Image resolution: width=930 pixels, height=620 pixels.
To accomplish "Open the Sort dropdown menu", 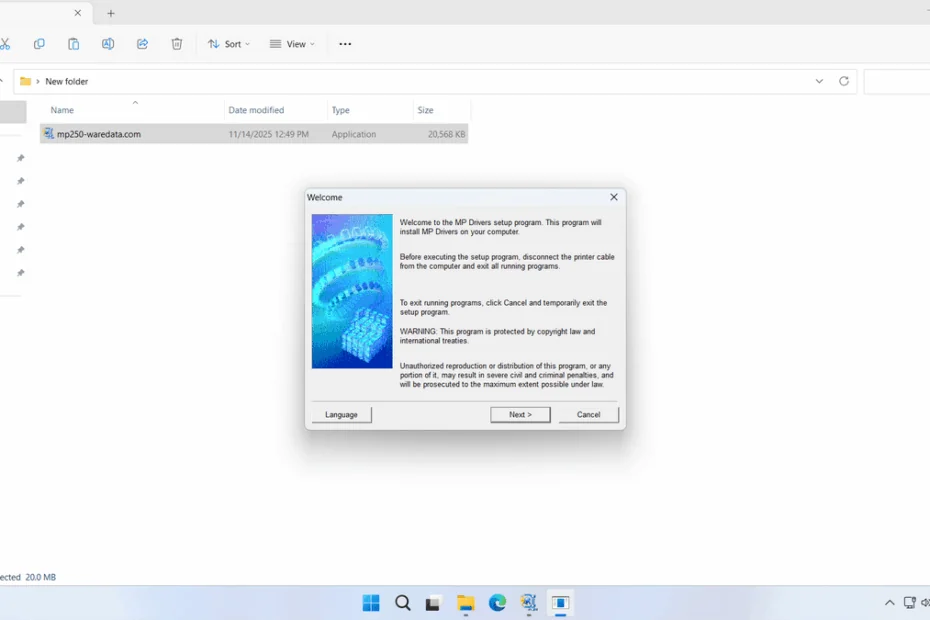I will point(229,44).
